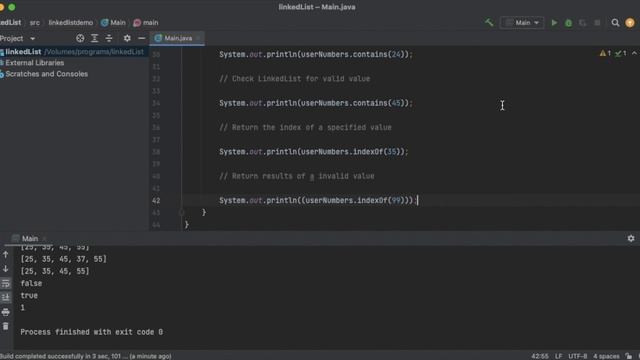The height and width of the screenshot is (360, 640).
Task: Click the warning indicator in editor corner
Action: point(605,53)
